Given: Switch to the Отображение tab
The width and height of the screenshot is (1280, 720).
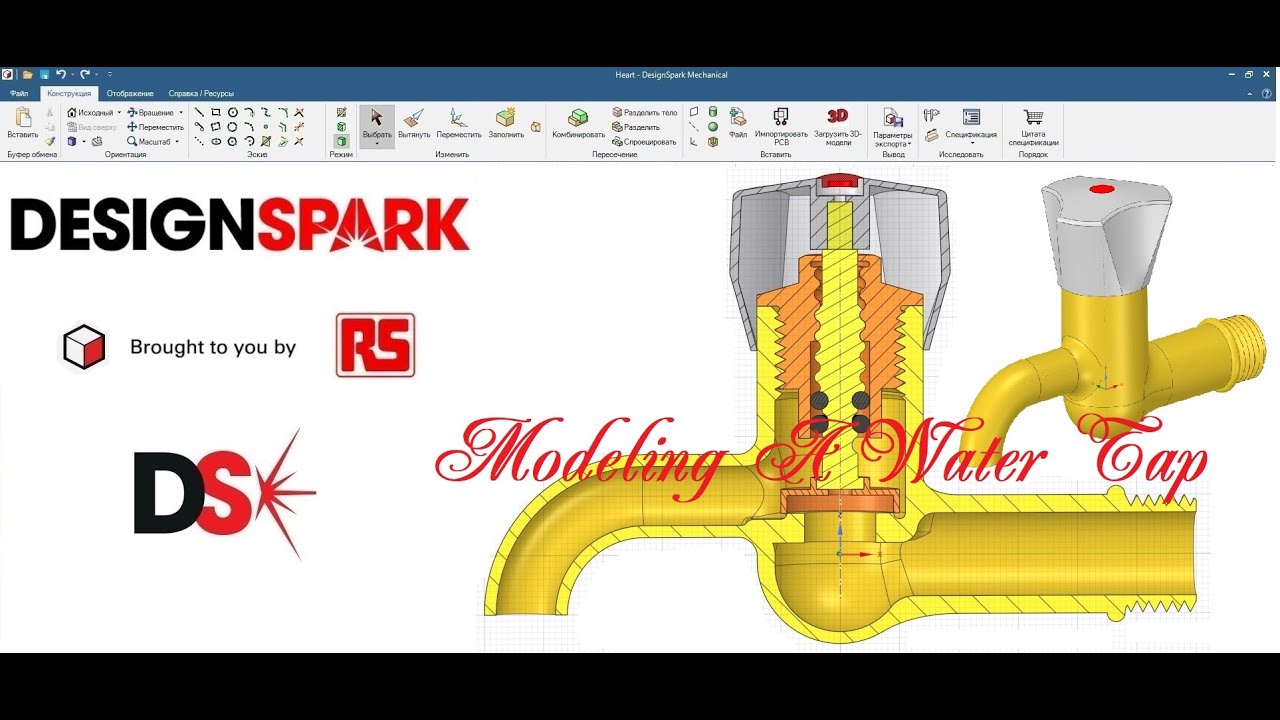Looking at the screenshot, I should coord(130,93).
